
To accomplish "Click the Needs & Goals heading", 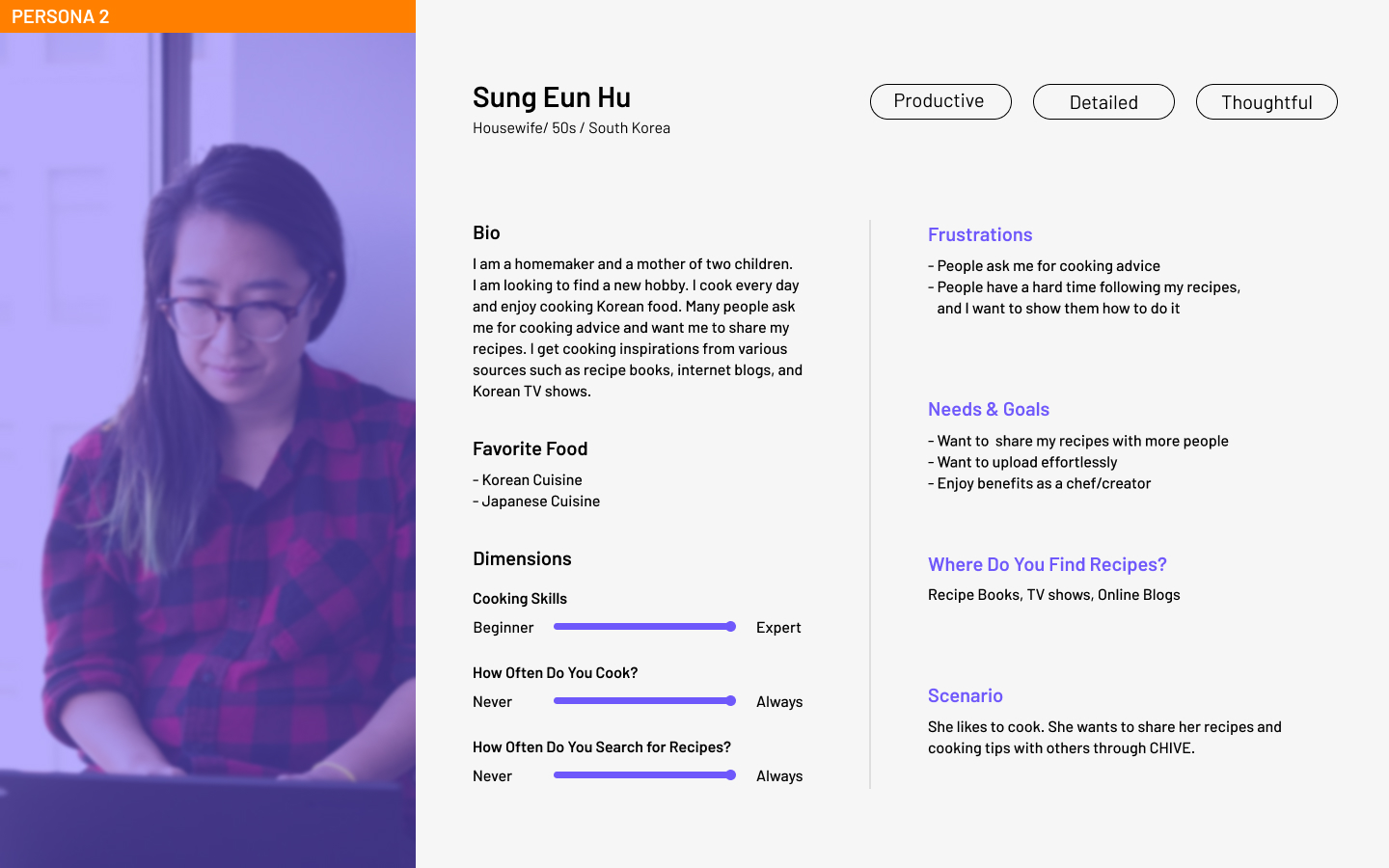I will [989, 409].
